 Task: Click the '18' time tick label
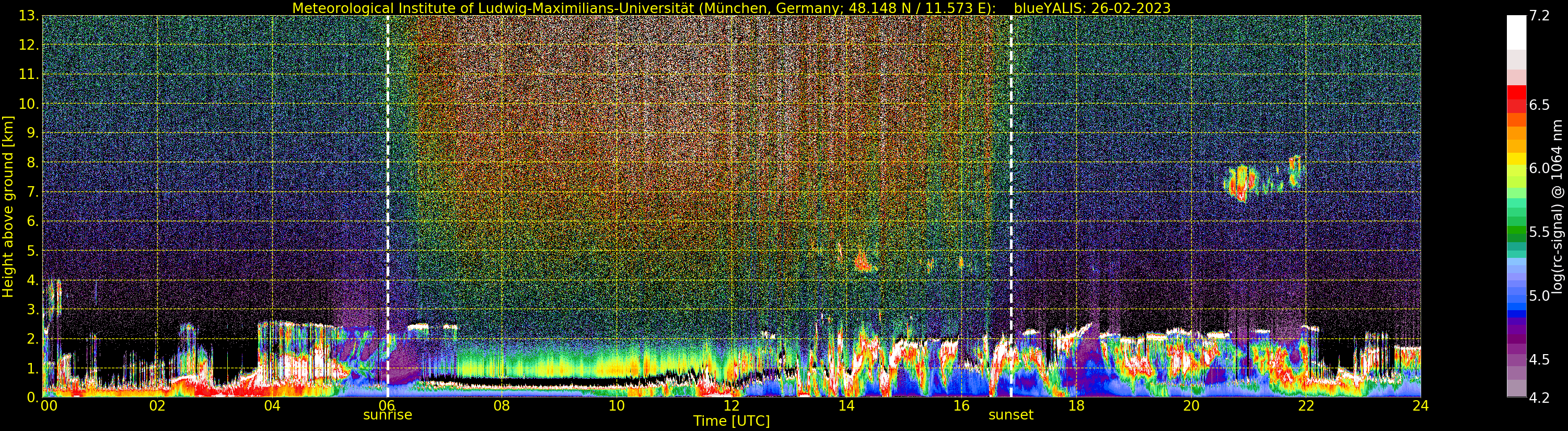[x=1076, y=405]
